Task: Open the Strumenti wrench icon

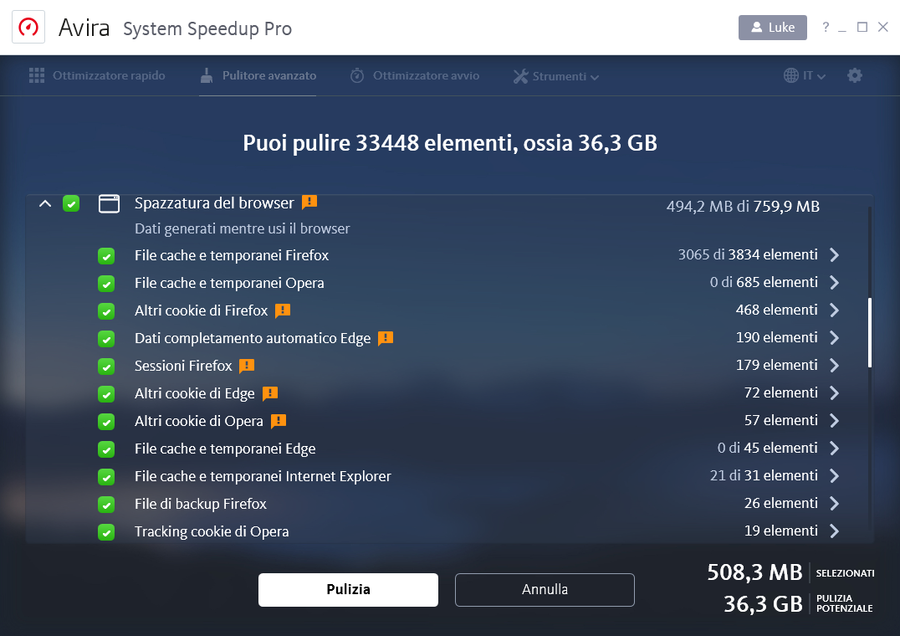Action: 519,75
